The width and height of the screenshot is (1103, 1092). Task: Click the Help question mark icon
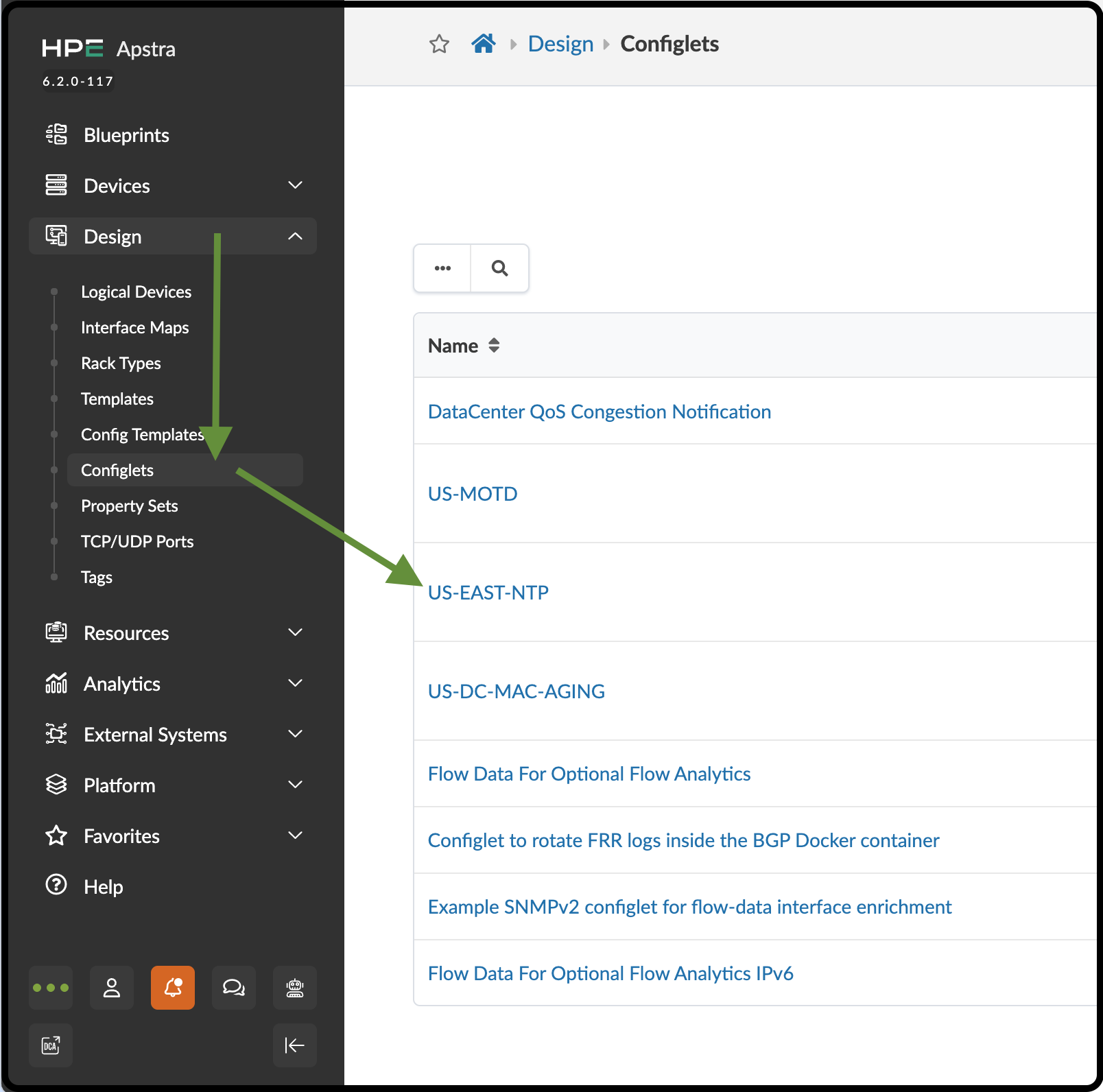point(56,885)
